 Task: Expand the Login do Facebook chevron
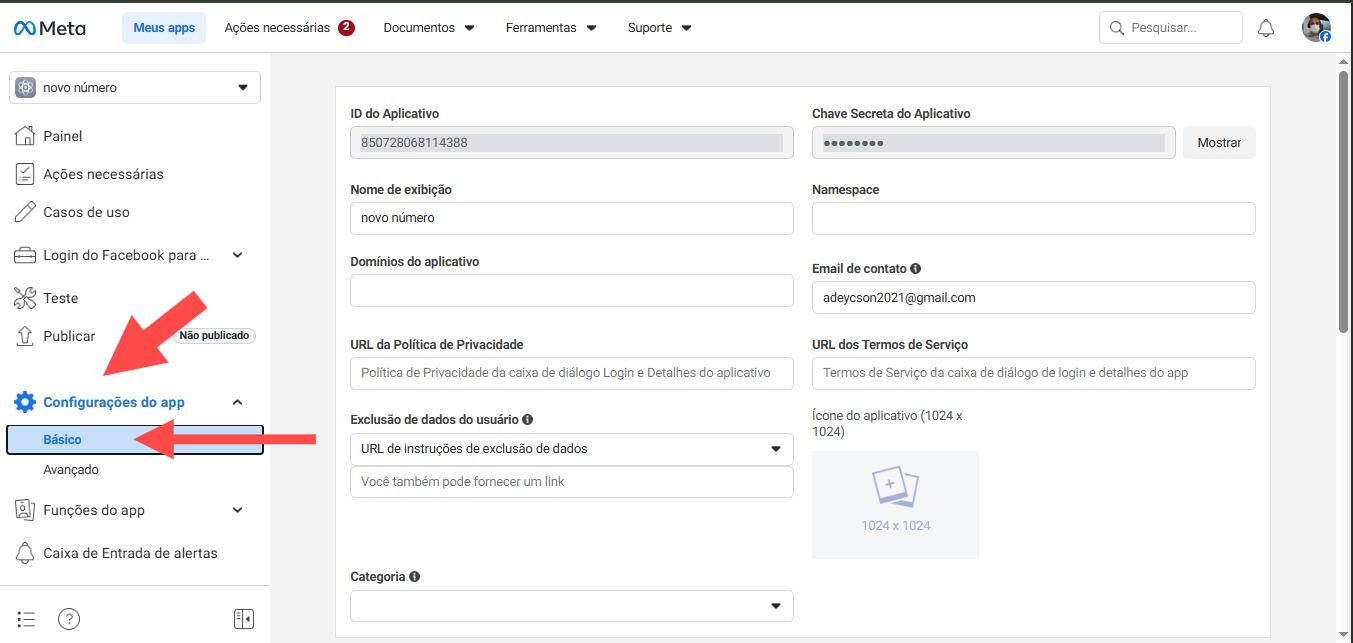click(x=238, y=255)
